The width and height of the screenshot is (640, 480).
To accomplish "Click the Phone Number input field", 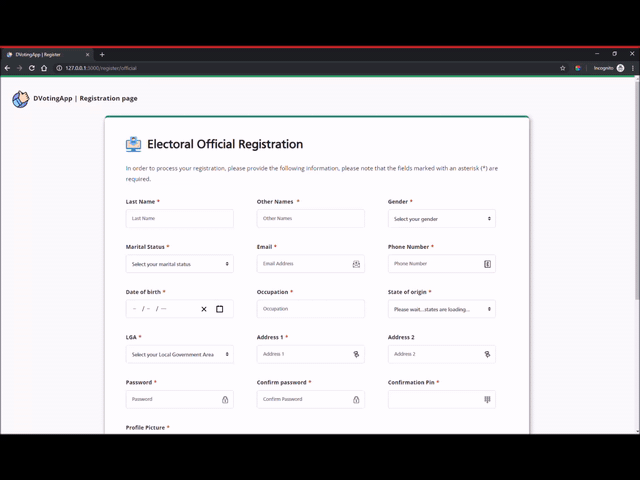I will point(442,264).
